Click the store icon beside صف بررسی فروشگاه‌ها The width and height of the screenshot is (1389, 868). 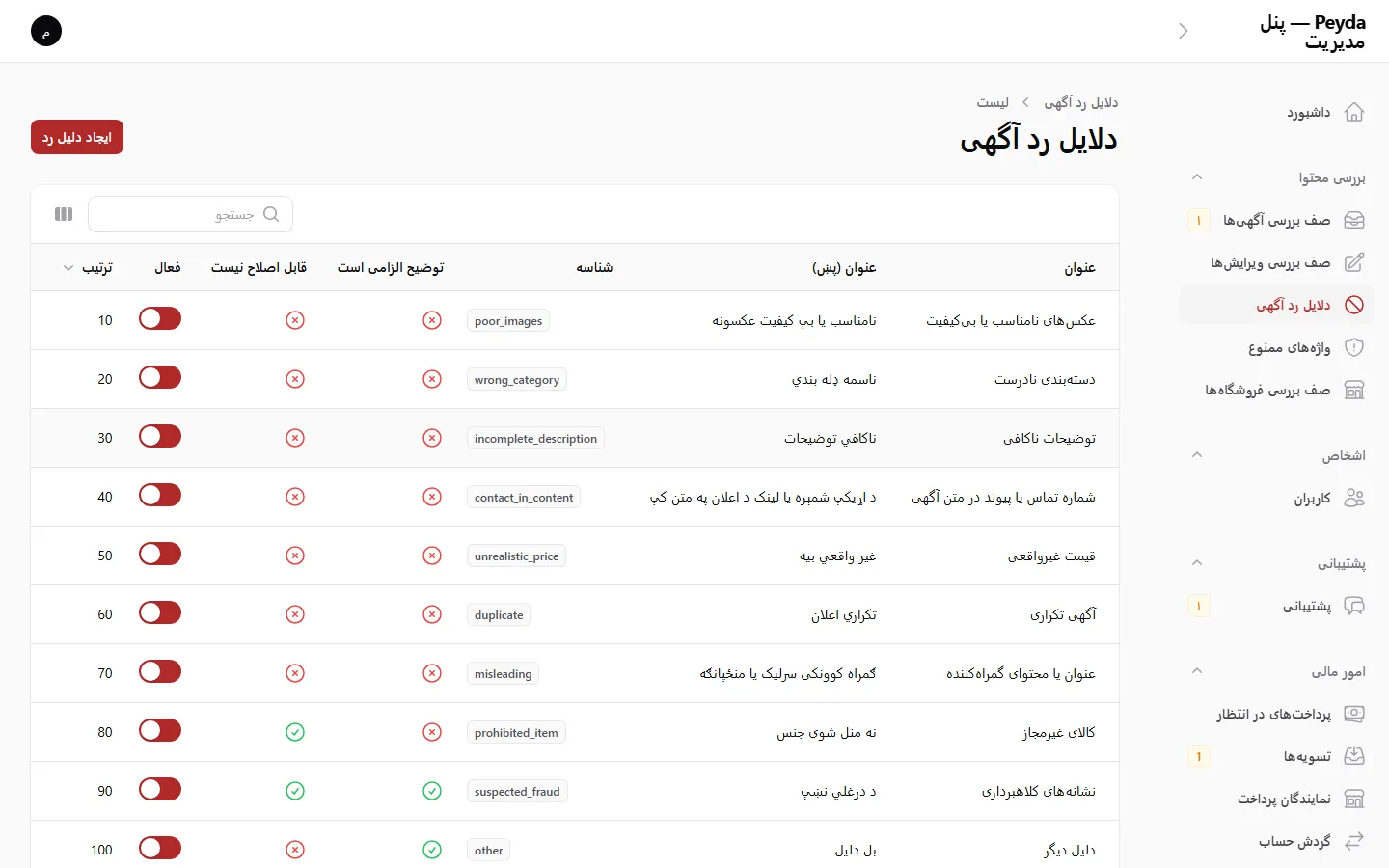tap(1354, 391)
